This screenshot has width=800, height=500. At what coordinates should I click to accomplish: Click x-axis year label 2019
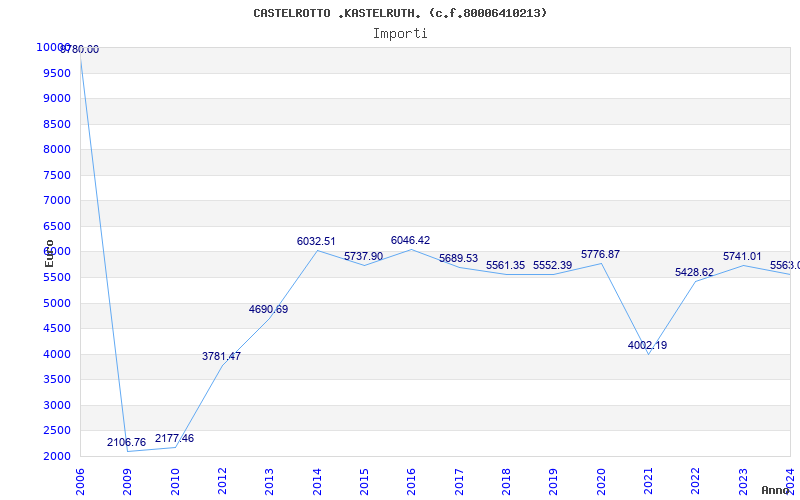[554, 482]
